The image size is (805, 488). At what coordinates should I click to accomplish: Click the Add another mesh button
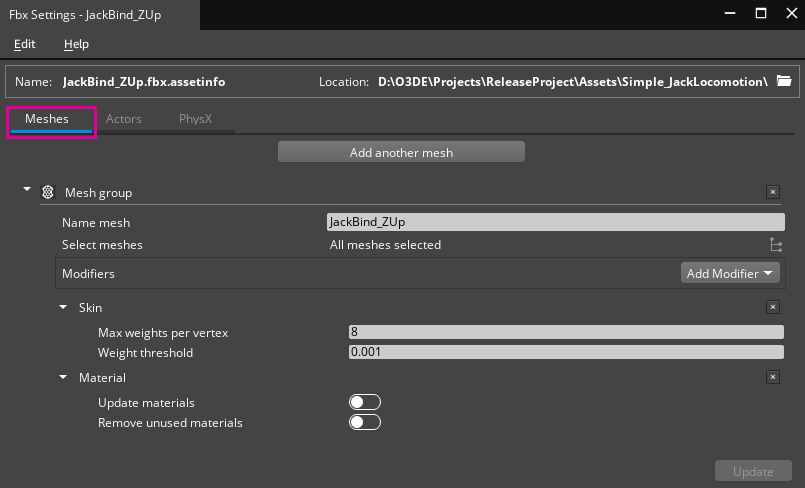click(x=401, y=153)
